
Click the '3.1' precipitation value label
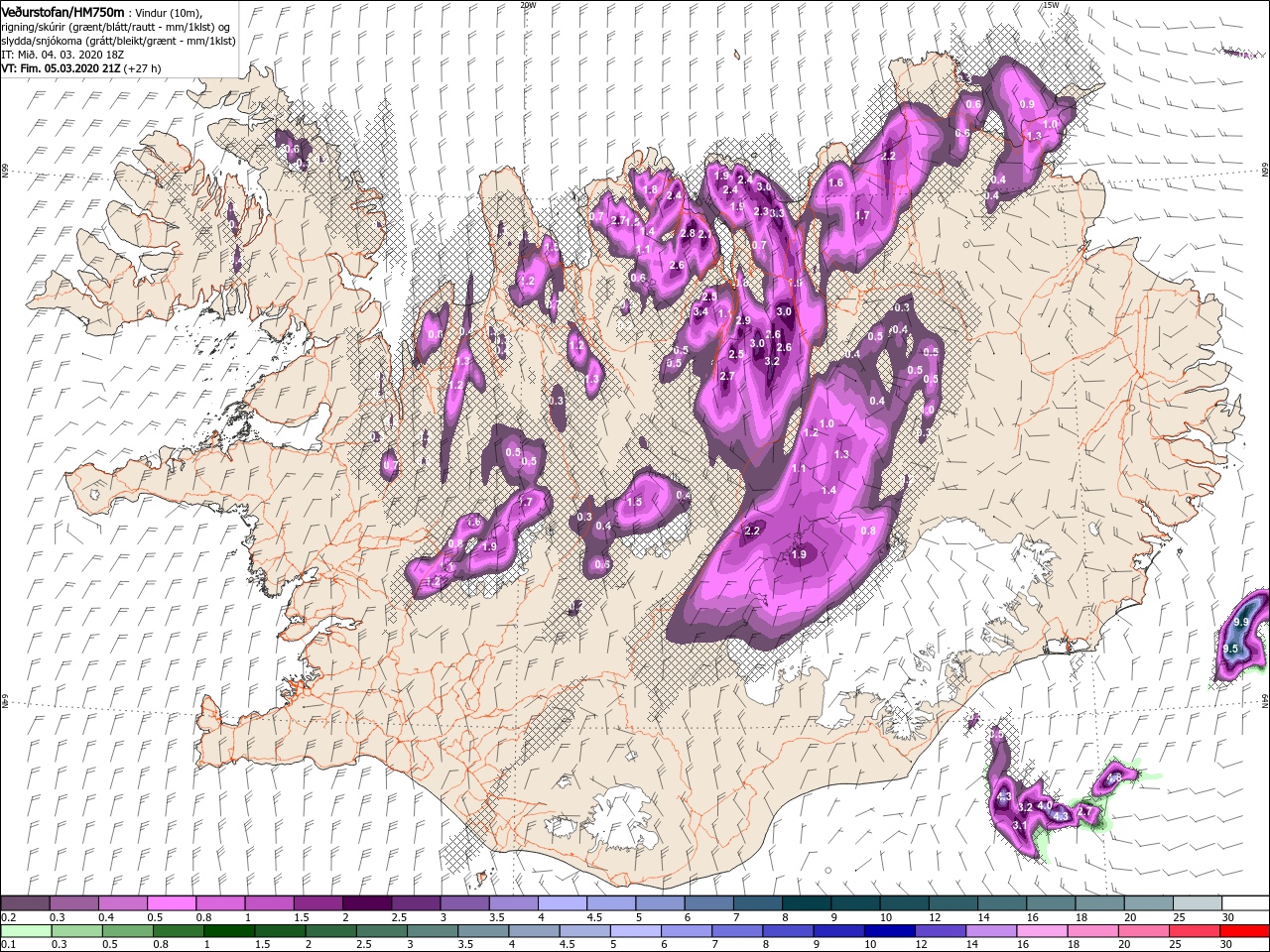(1019, 825)
